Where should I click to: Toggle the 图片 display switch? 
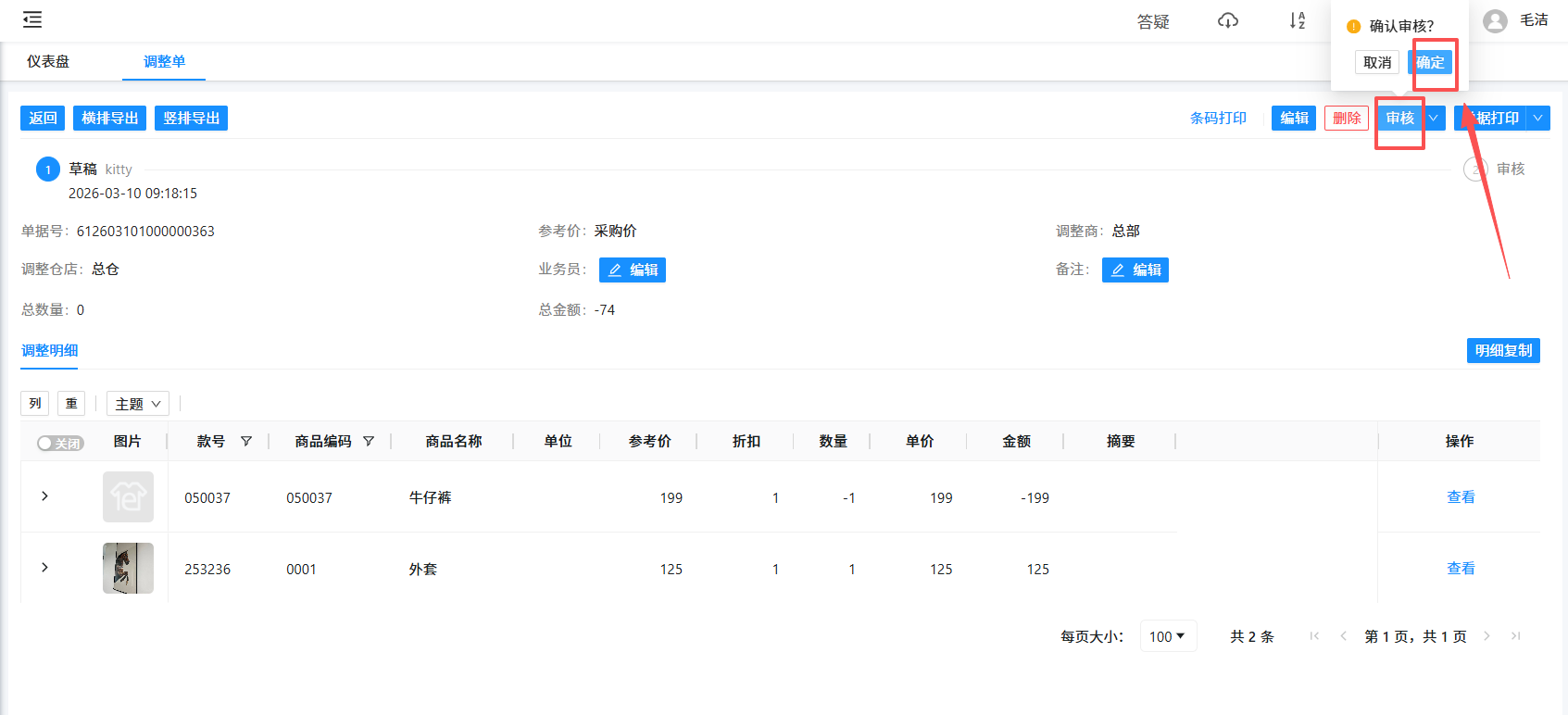(60, 444)
